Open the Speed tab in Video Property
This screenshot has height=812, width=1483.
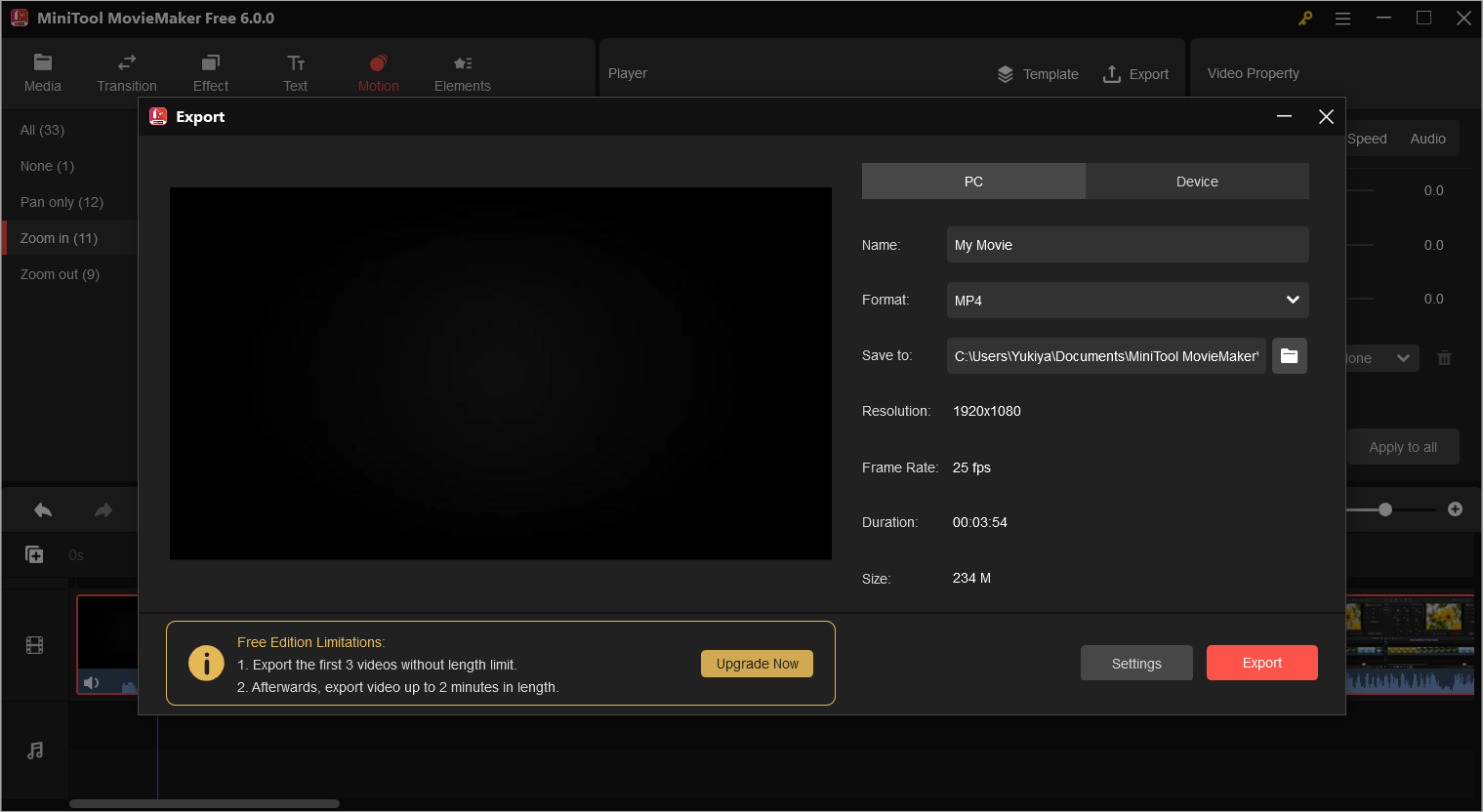click(1367, 139)
